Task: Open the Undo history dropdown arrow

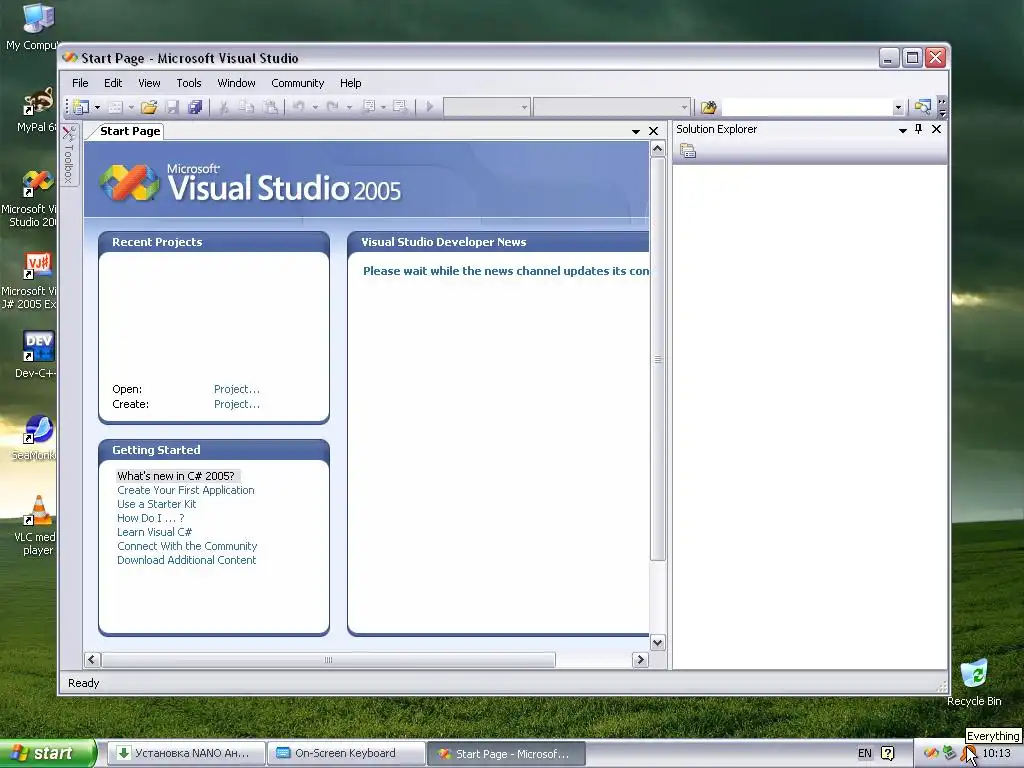Action: (x=315, y=107)
